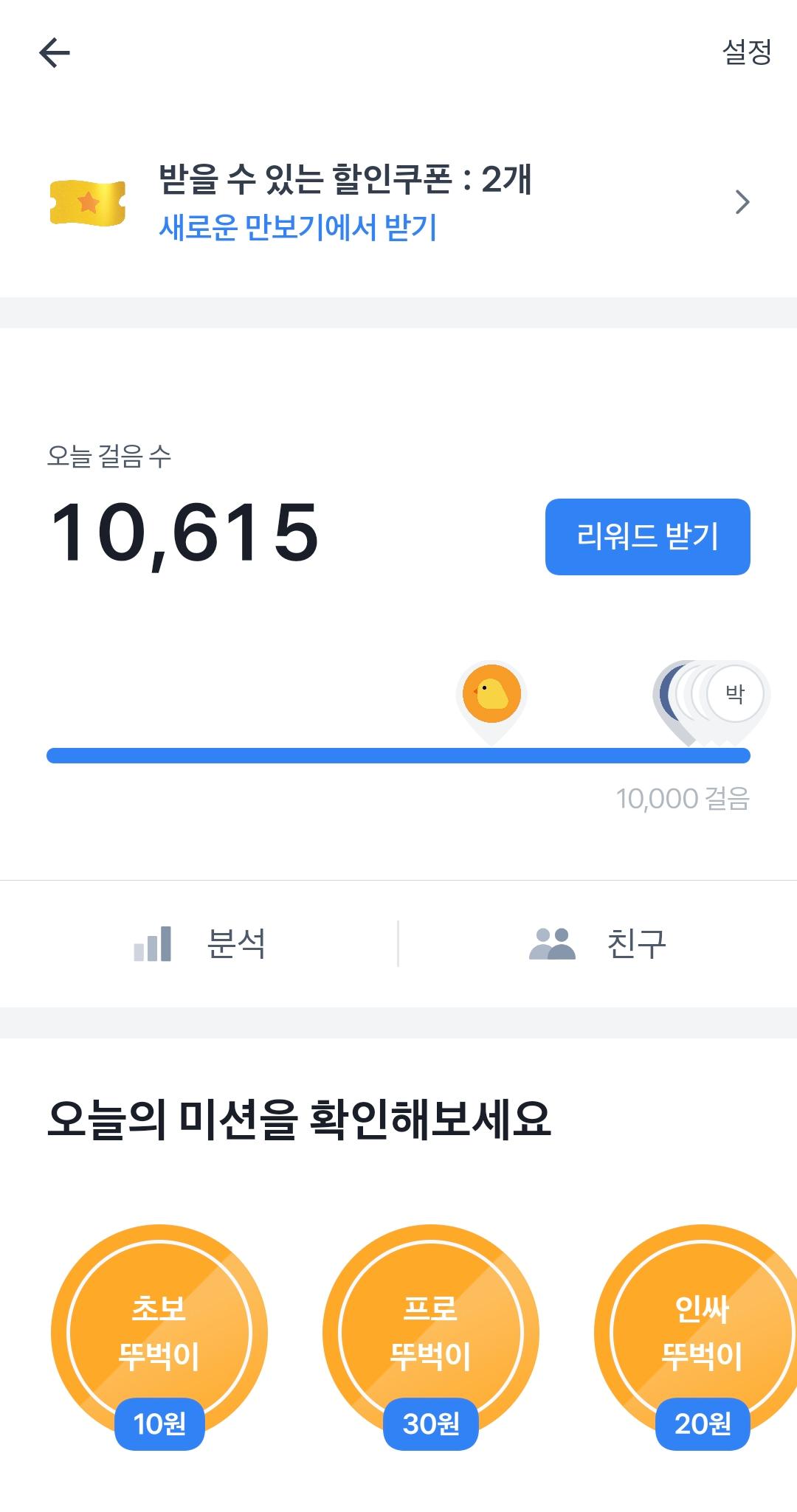Open 설정 settings

click(746, 52)
